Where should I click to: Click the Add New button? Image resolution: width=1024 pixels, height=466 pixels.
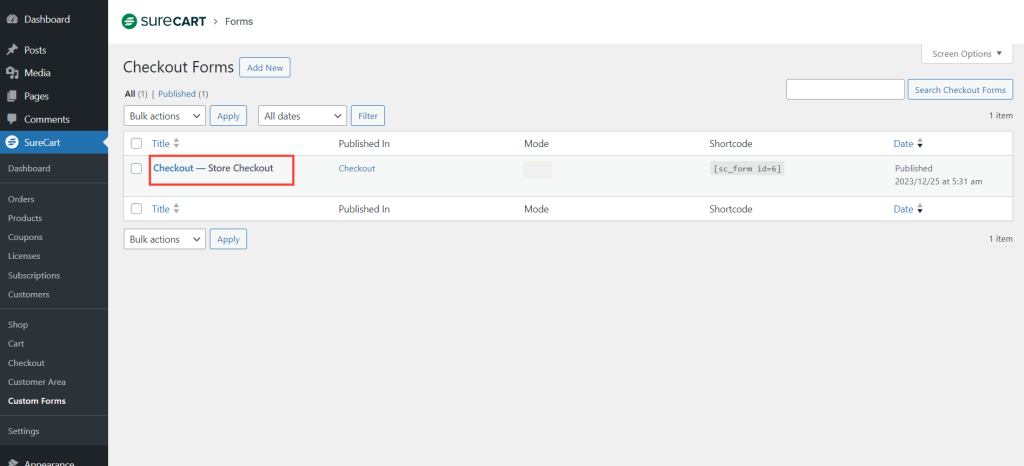pos(265,68)
